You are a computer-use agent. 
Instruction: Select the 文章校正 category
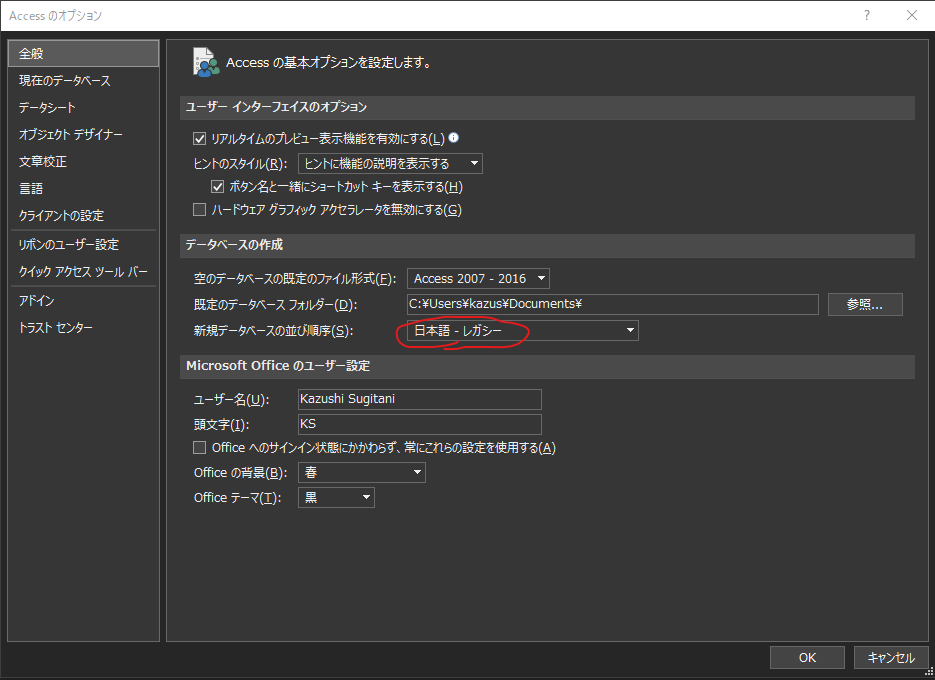(x=83, y=161)
